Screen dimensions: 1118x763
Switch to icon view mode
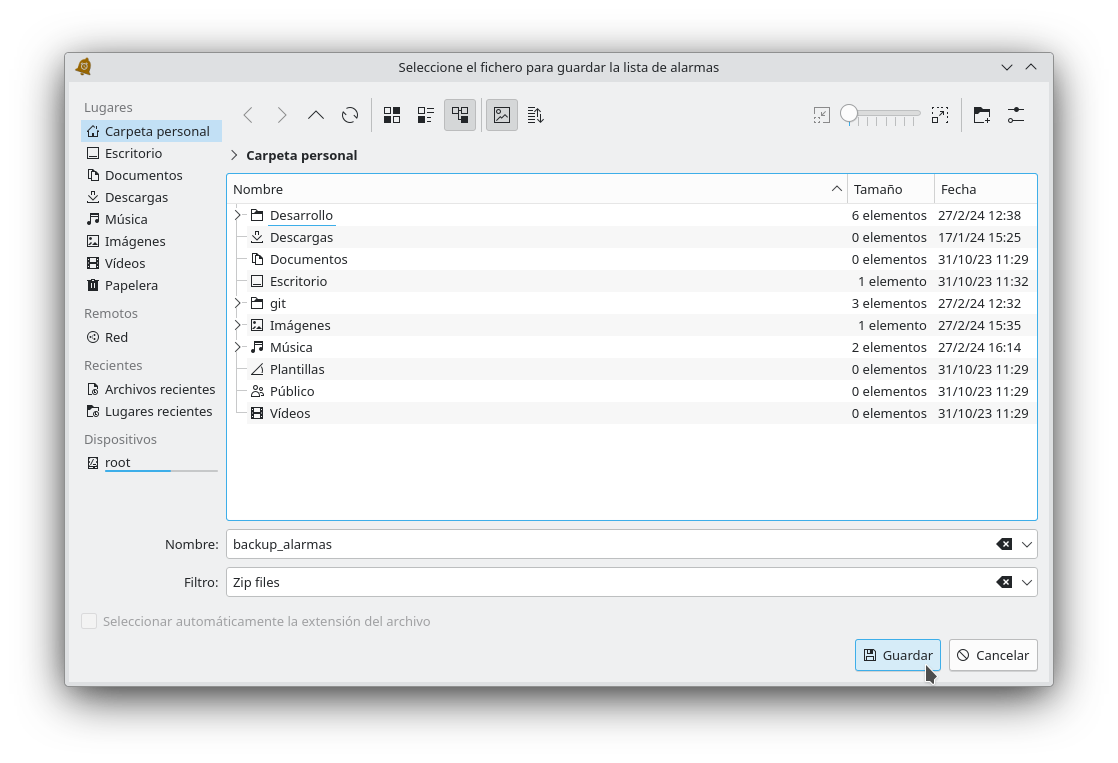392,115
